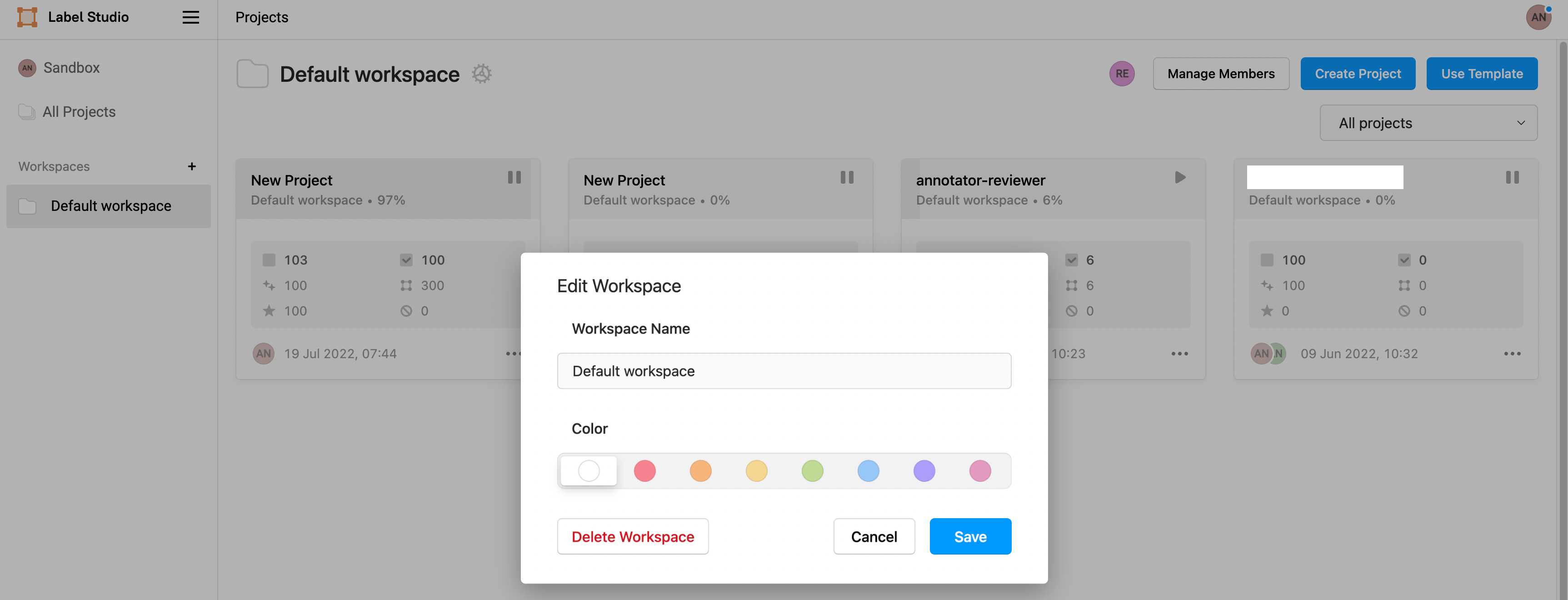The image size is (1568, 600).
Task: Go to All Projects in sidebar
Action: [x=79, y=112]
